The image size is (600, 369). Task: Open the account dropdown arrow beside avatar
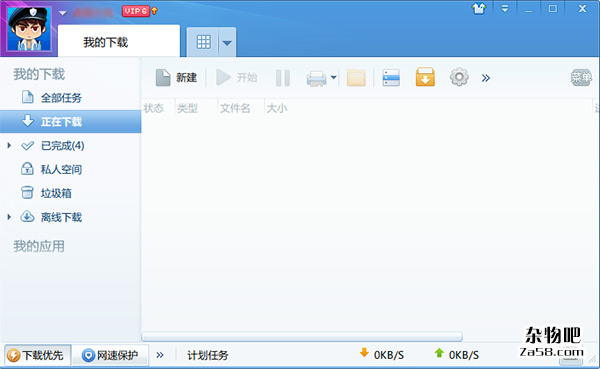coord(63,13)
